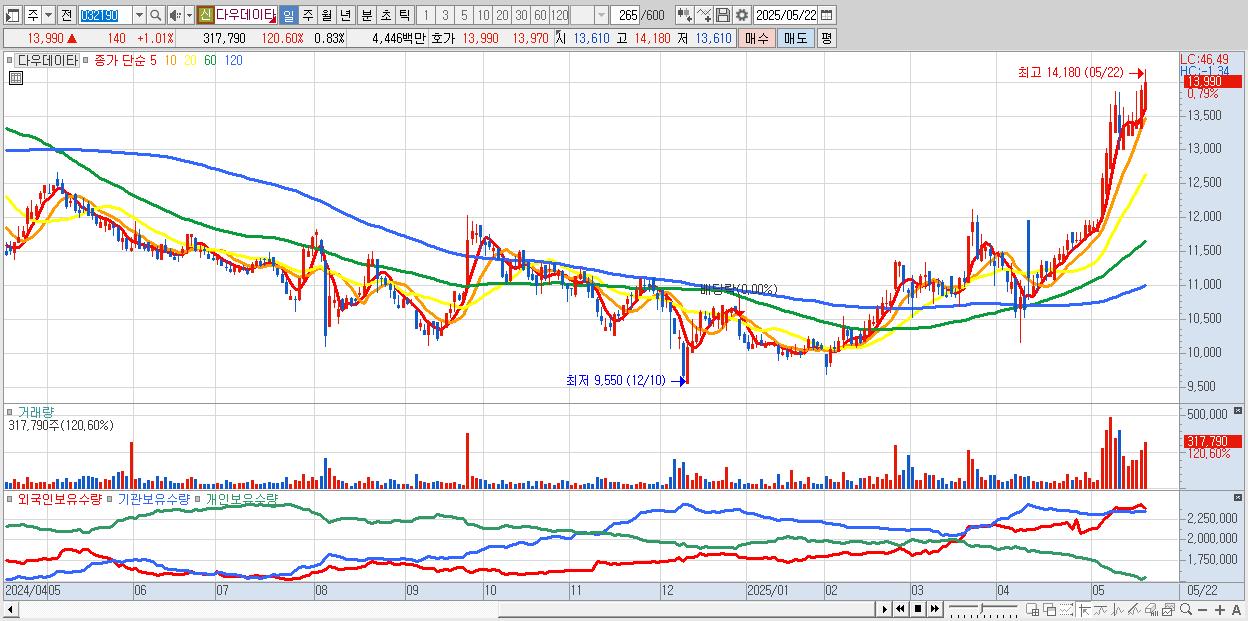Select interval 3 button
Viewport: 1248px width, 621px height.
tap(445, 15)
